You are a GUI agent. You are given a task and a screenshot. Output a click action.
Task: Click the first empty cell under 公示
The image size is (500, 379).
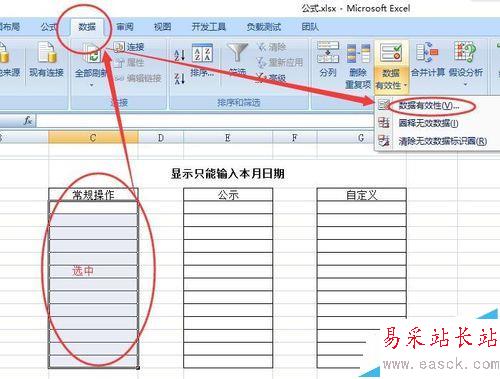228,207
